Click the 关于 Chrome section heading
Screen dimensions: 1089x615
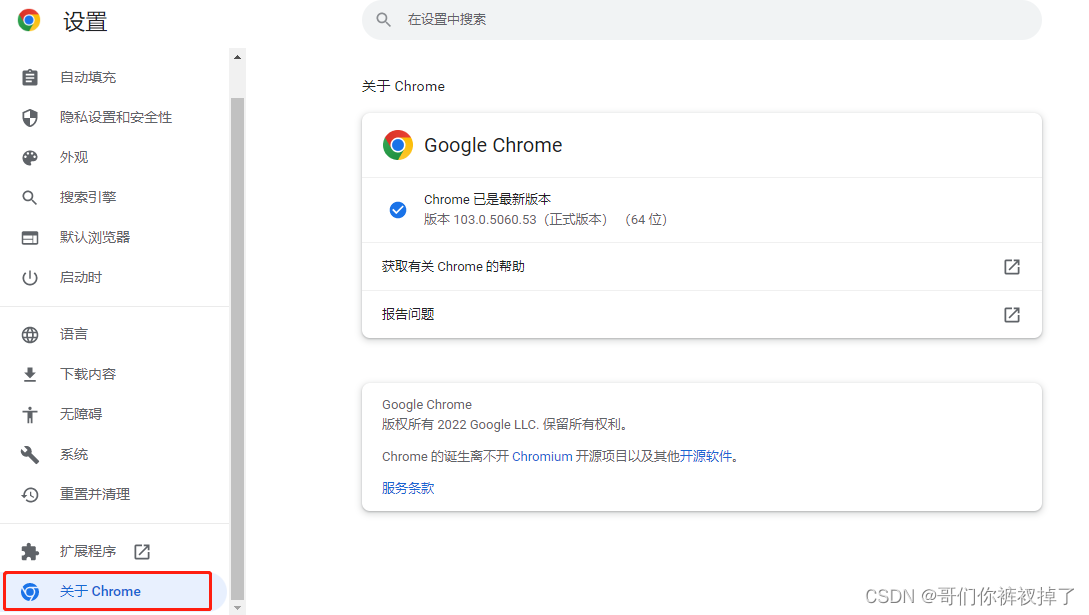point(404,86)
